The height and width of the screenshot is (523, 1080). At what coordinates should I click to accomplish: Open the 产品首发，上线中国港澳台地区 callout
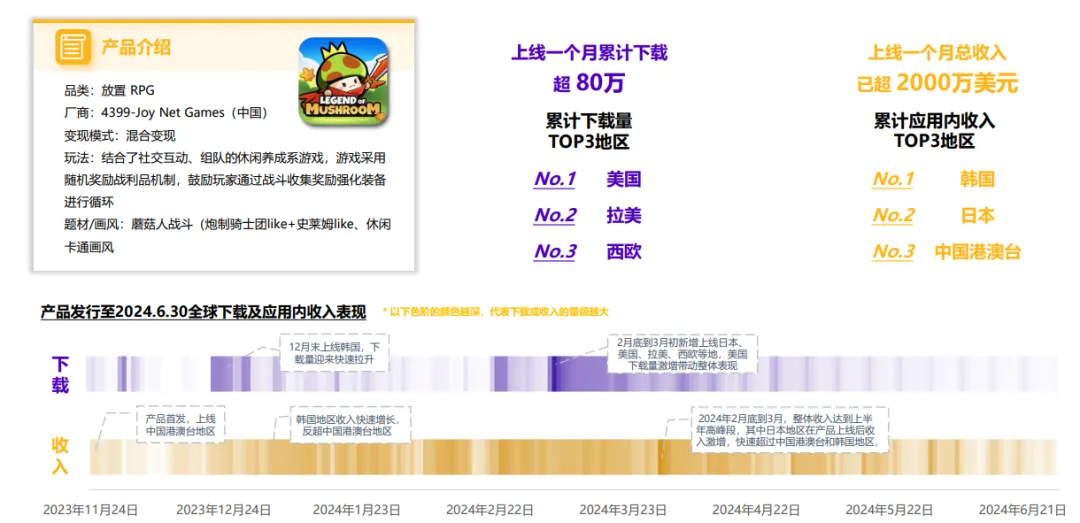[180, 424]
